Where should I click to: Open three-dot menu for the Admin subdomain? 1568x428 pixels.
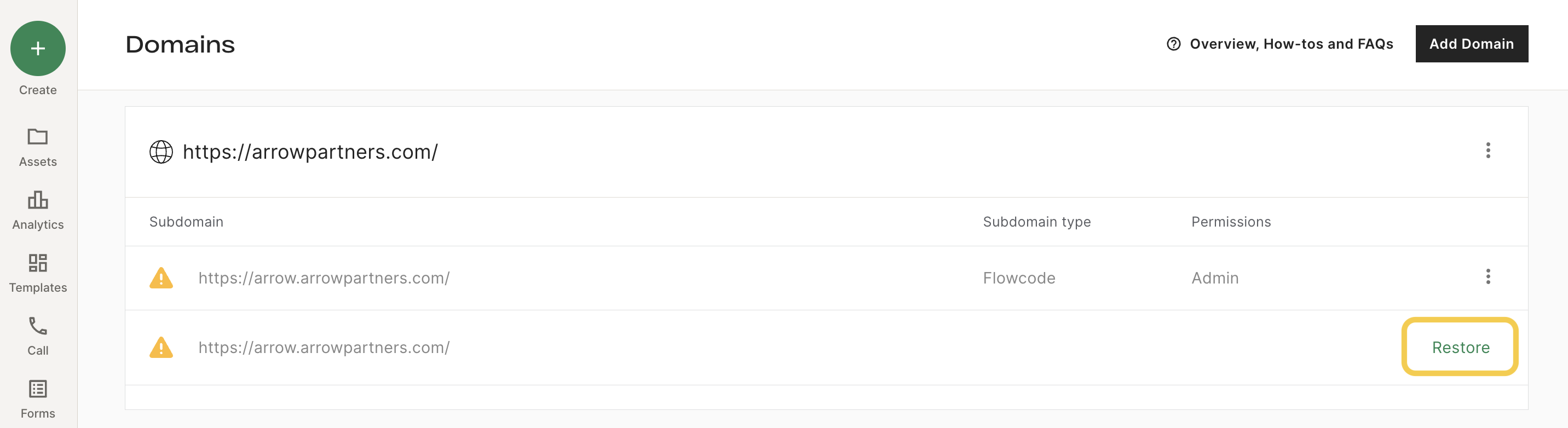tap(1488, 277)
